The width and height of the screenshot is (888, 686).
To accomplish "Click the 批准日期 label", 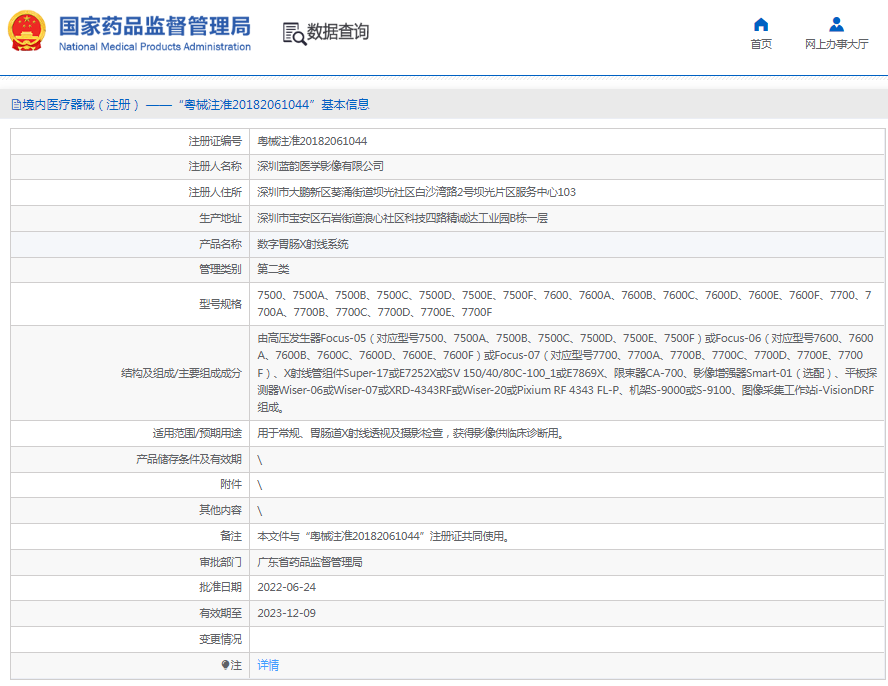I will 220,587.
